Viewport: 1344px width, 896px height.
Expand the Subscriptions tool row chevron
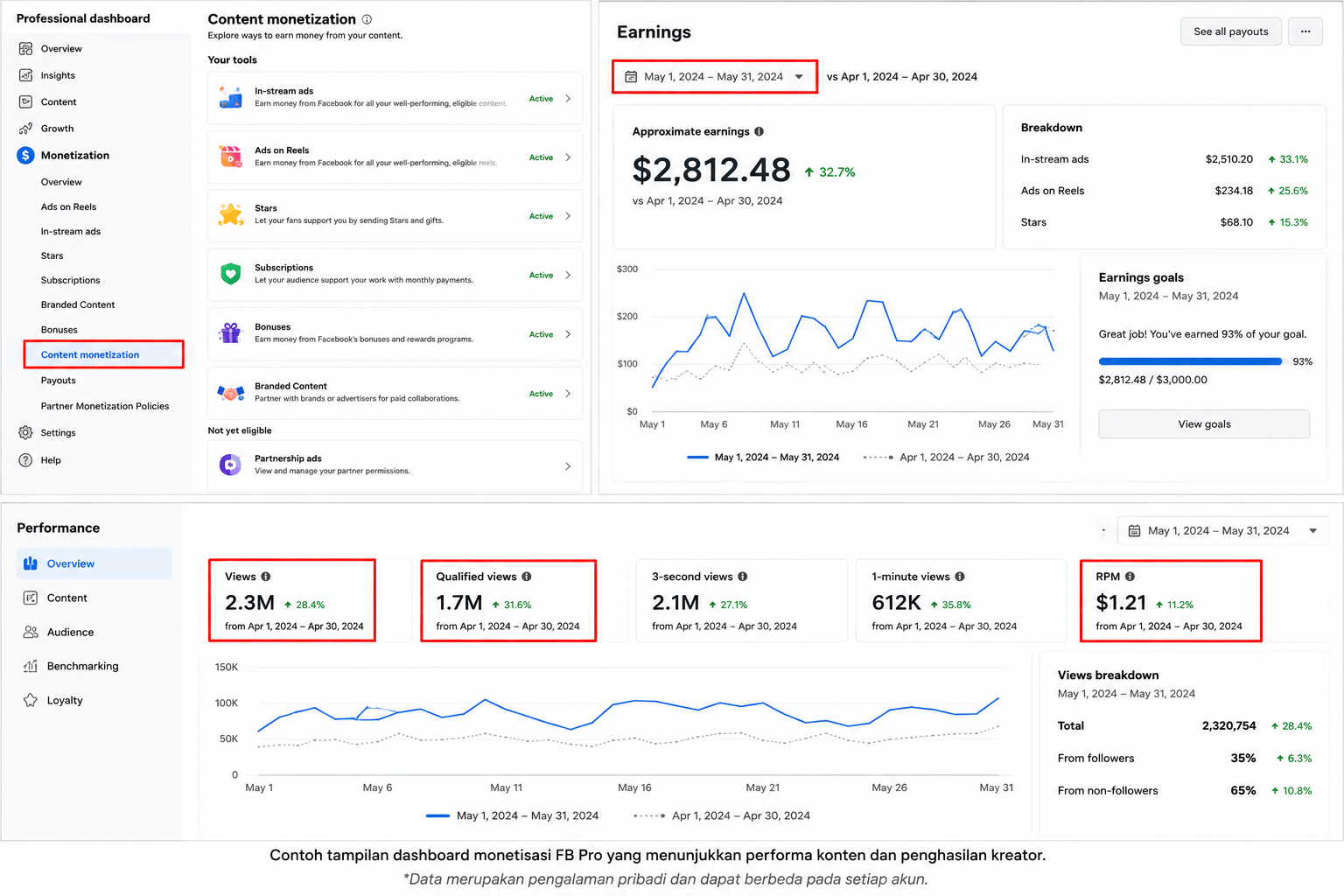coord(568,276)
